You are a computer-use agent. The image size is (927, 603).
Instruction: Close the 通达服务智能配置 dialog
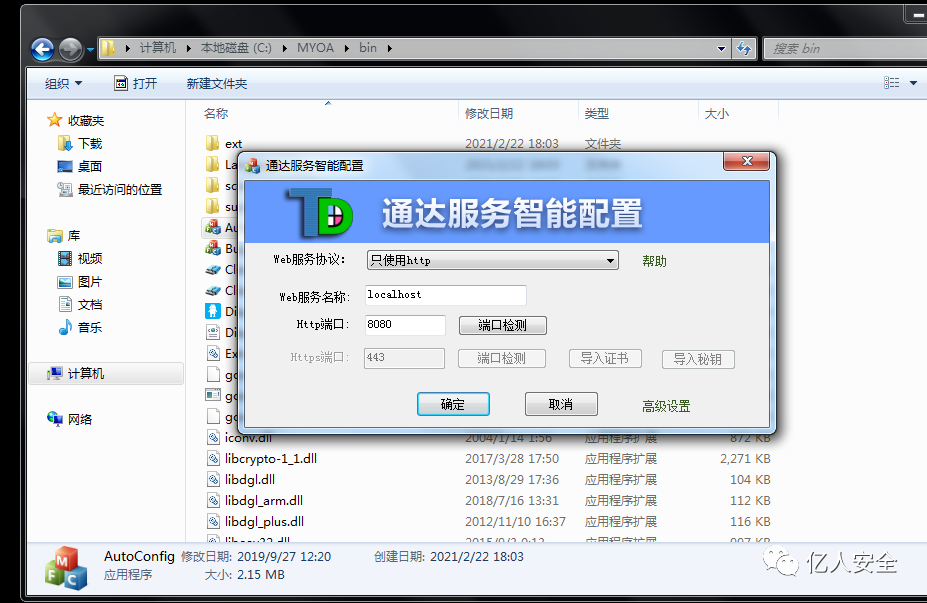[x=747, y=161]
